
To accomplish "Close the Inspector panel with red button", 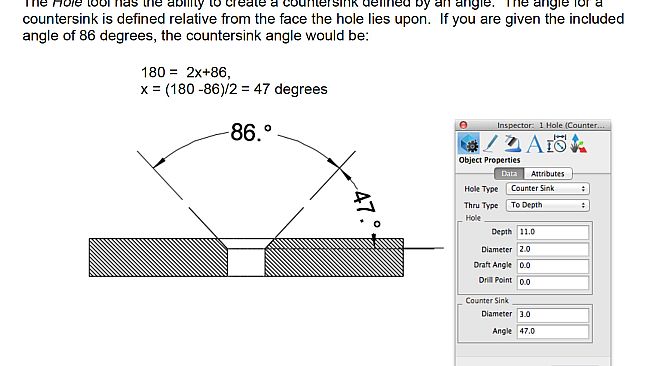I will click(x=463, y=125).
